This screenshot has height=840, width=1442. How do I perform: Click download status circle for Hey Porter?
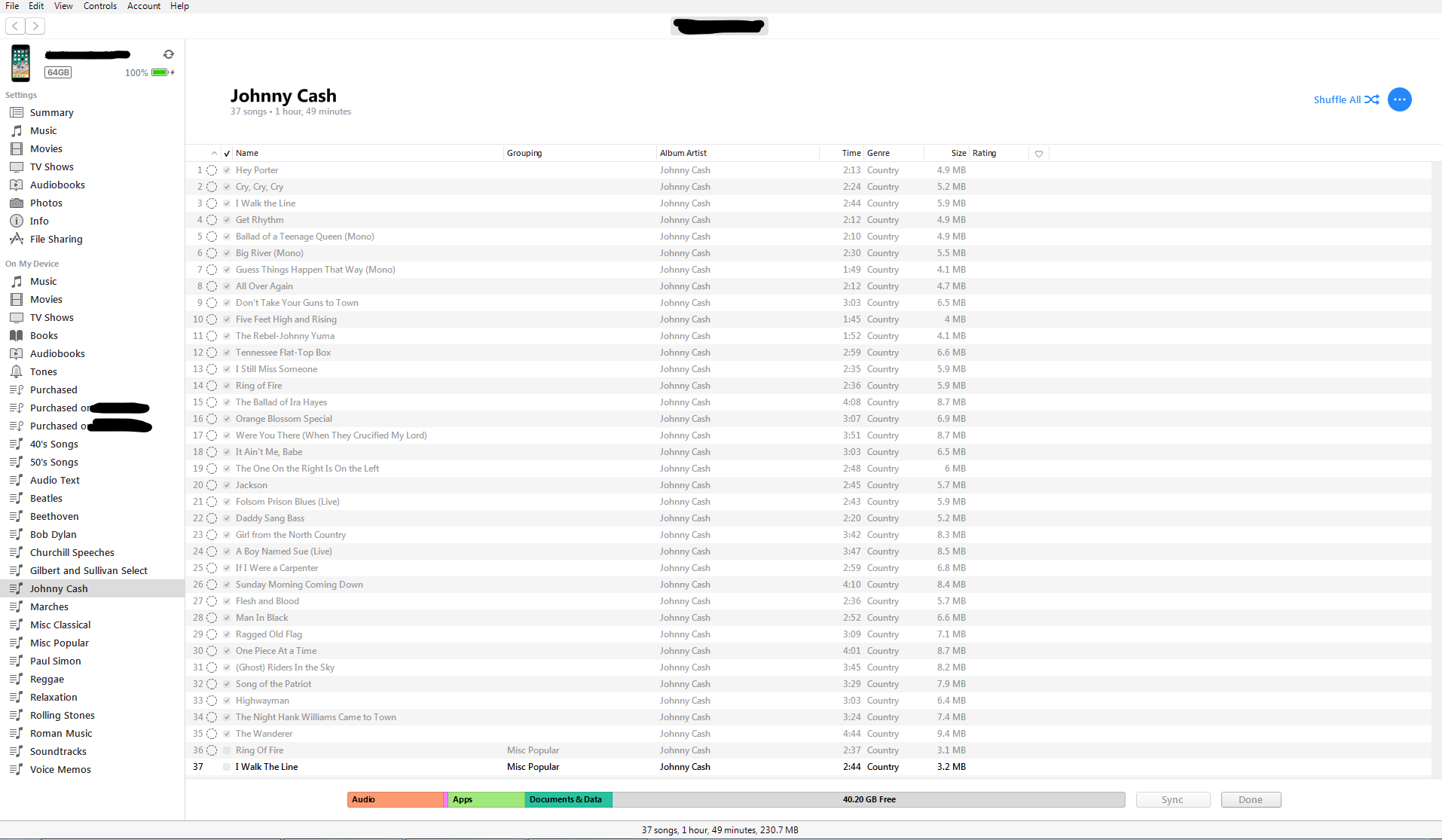[212, 170]
